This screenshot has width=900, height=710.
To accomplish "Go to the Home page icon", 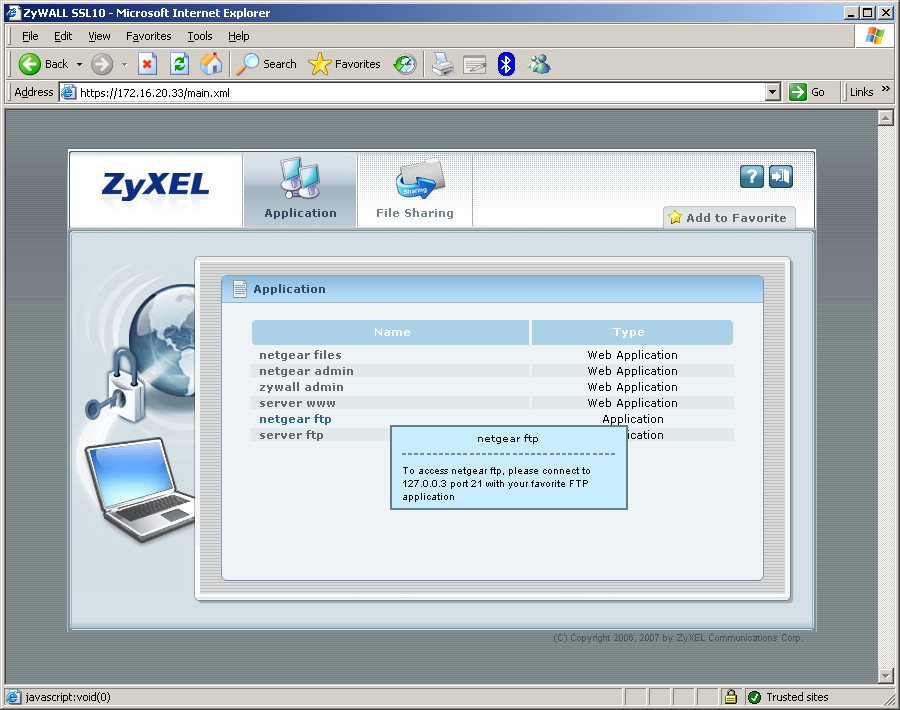I will pyautogui.click(x=211, y=64).
